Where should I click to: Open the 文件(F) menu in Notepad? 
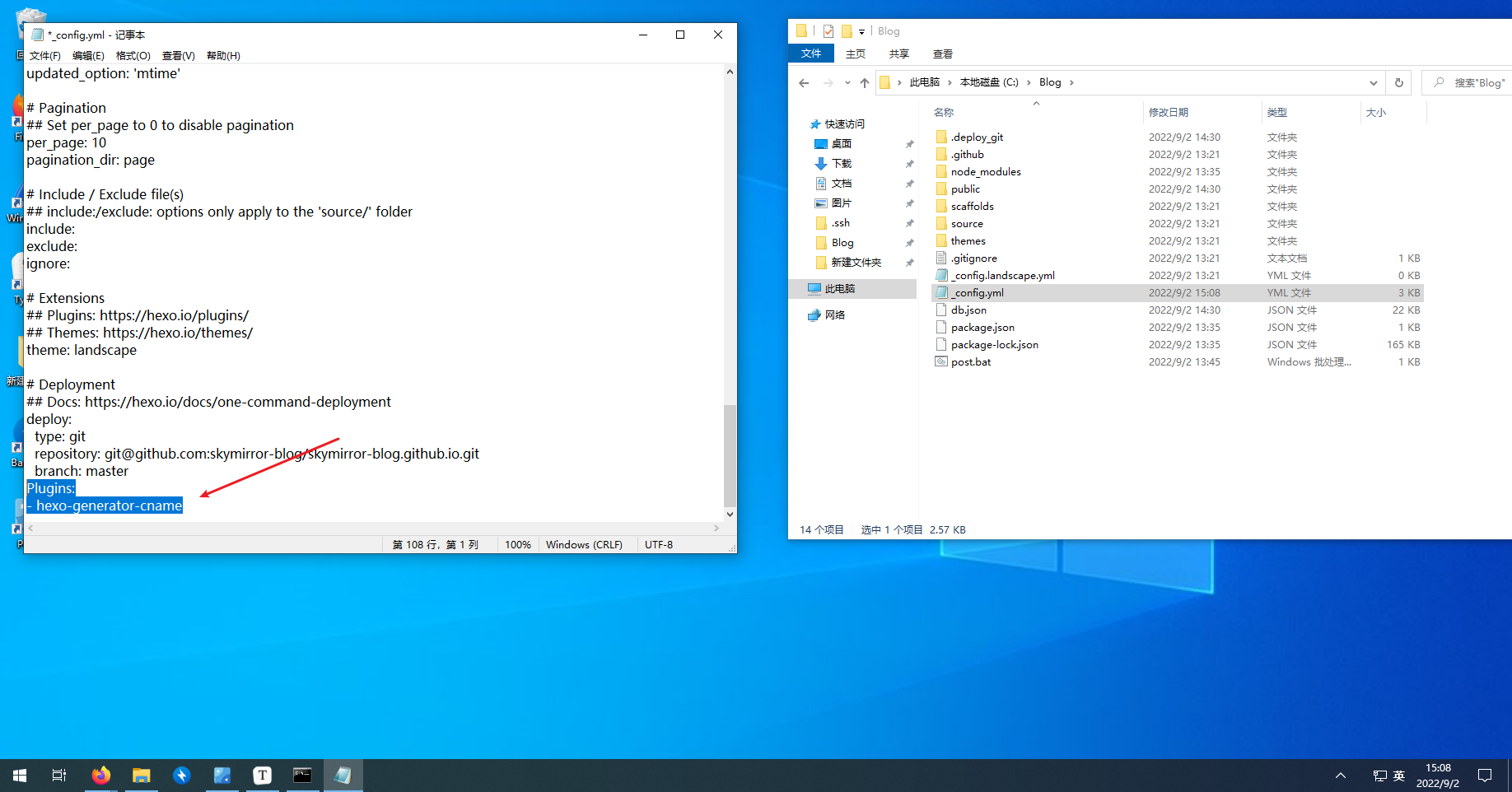44,56
